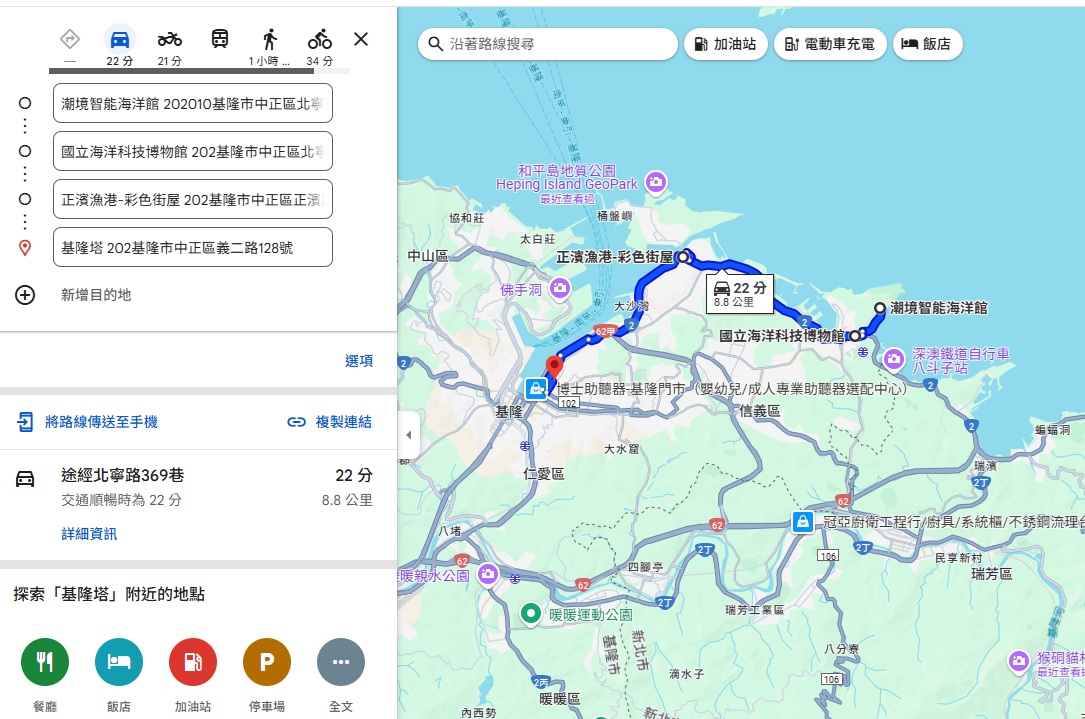Switch to public transit mode
Image resolution: width=1085 pixels, height=719 pixels.
click(x=220, y=39)
